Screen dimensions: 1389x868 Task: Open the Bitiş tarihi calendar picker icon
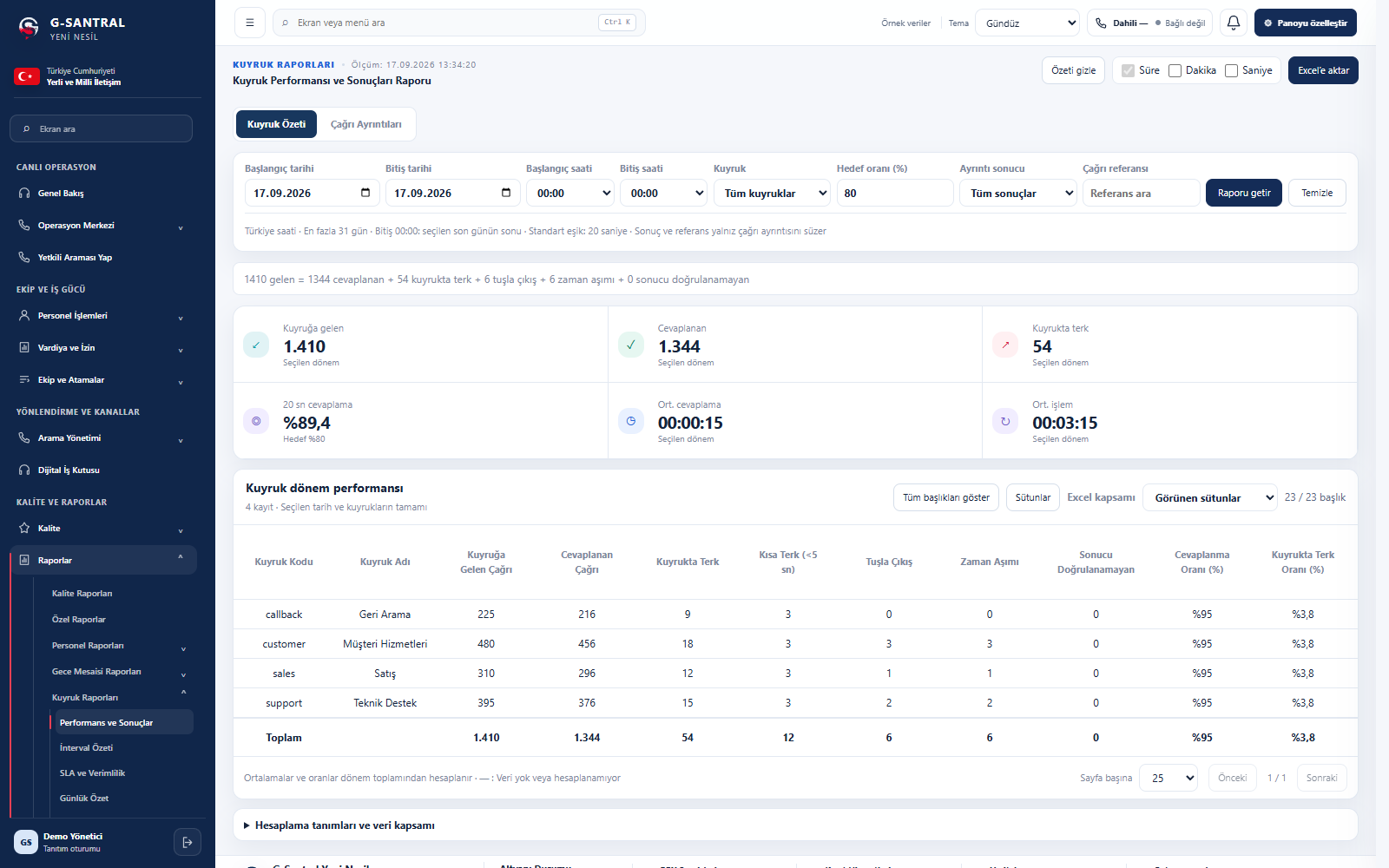pos(506,193)
